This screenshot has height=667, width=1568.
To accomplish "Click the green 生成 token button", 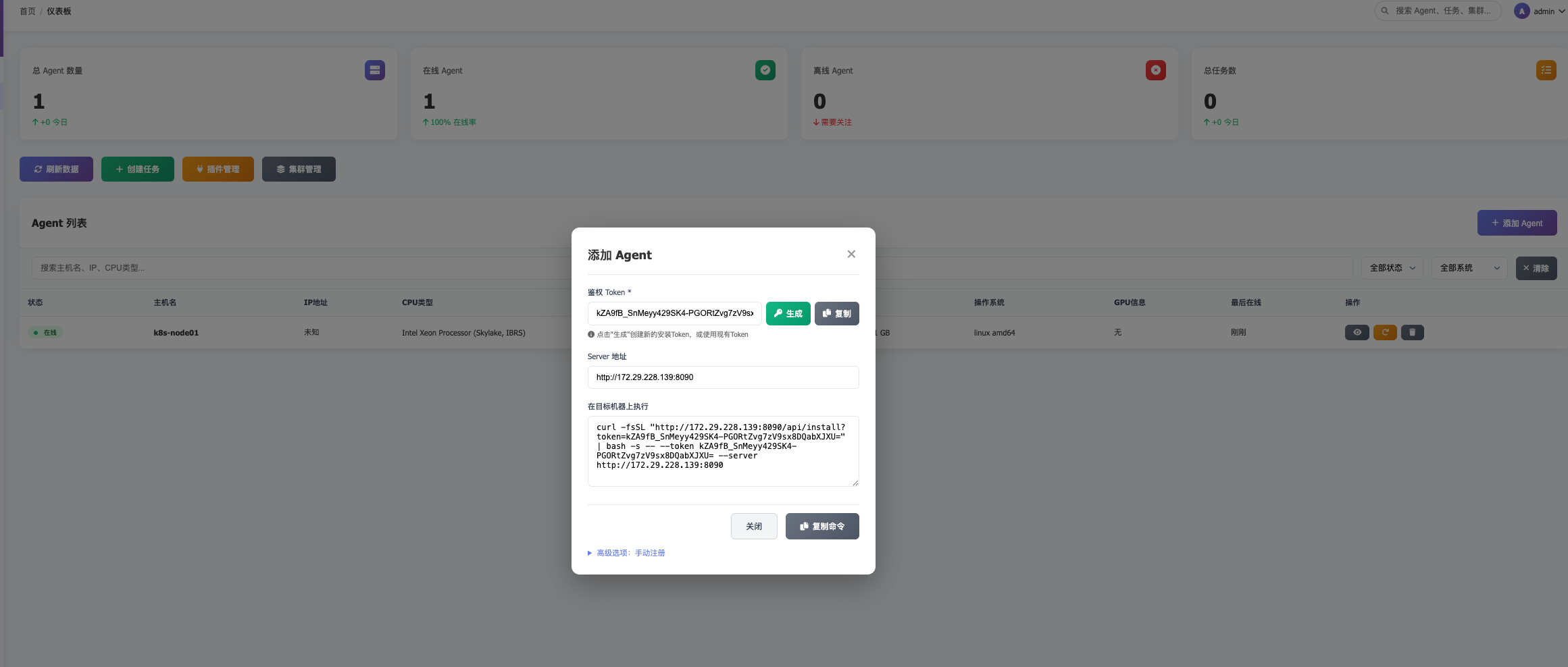I will [x=788, y=313].
